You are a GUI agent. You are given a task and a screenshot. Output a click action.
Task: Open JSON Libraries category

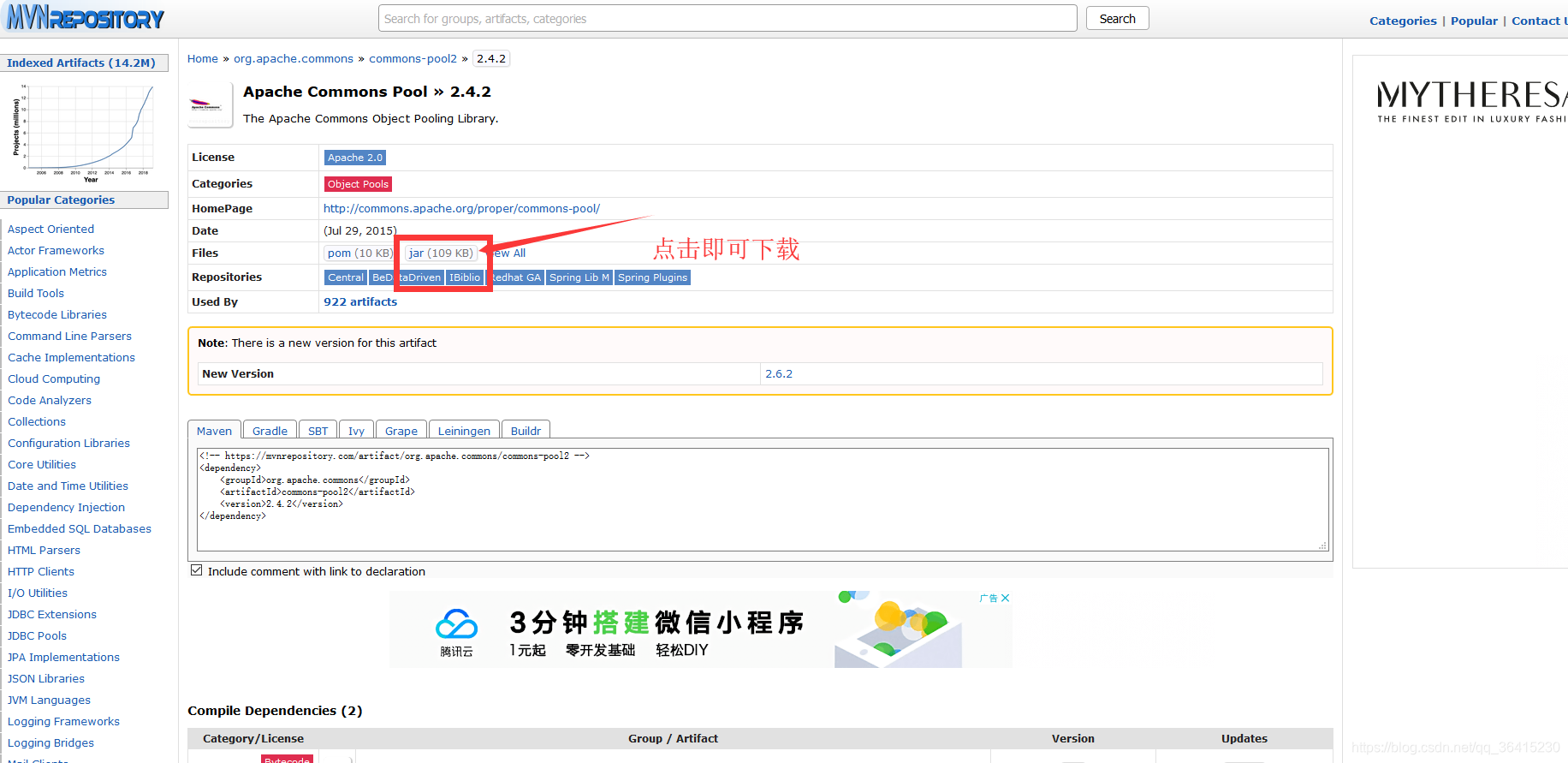click(x=46, y=678)
